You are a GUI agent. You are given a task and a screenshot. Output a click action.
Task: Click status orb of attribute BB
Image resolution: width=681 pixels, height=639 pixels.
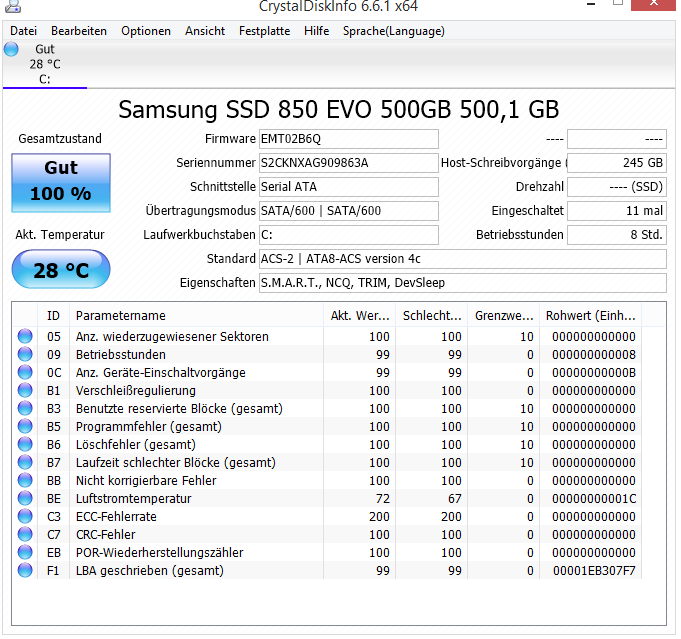[25, 480]
